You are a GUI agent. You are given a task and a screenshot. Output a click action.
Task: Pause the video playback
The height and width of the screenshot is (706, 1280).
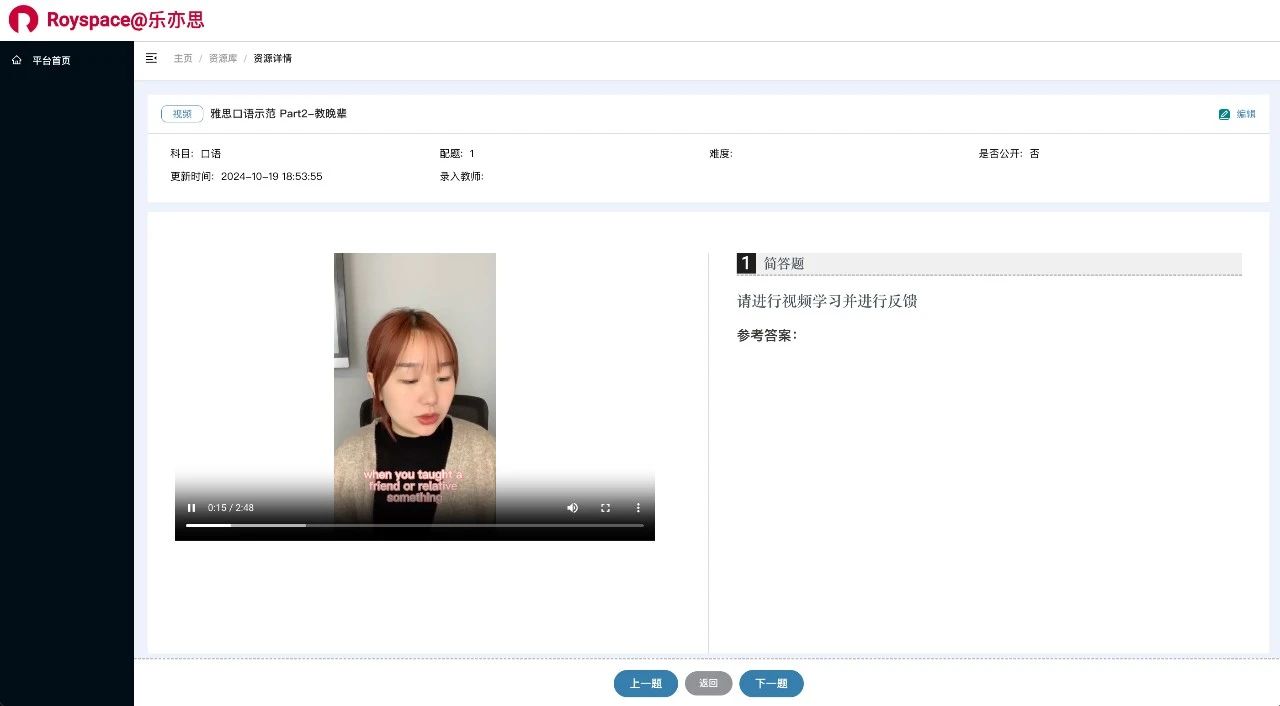point(191,508)
